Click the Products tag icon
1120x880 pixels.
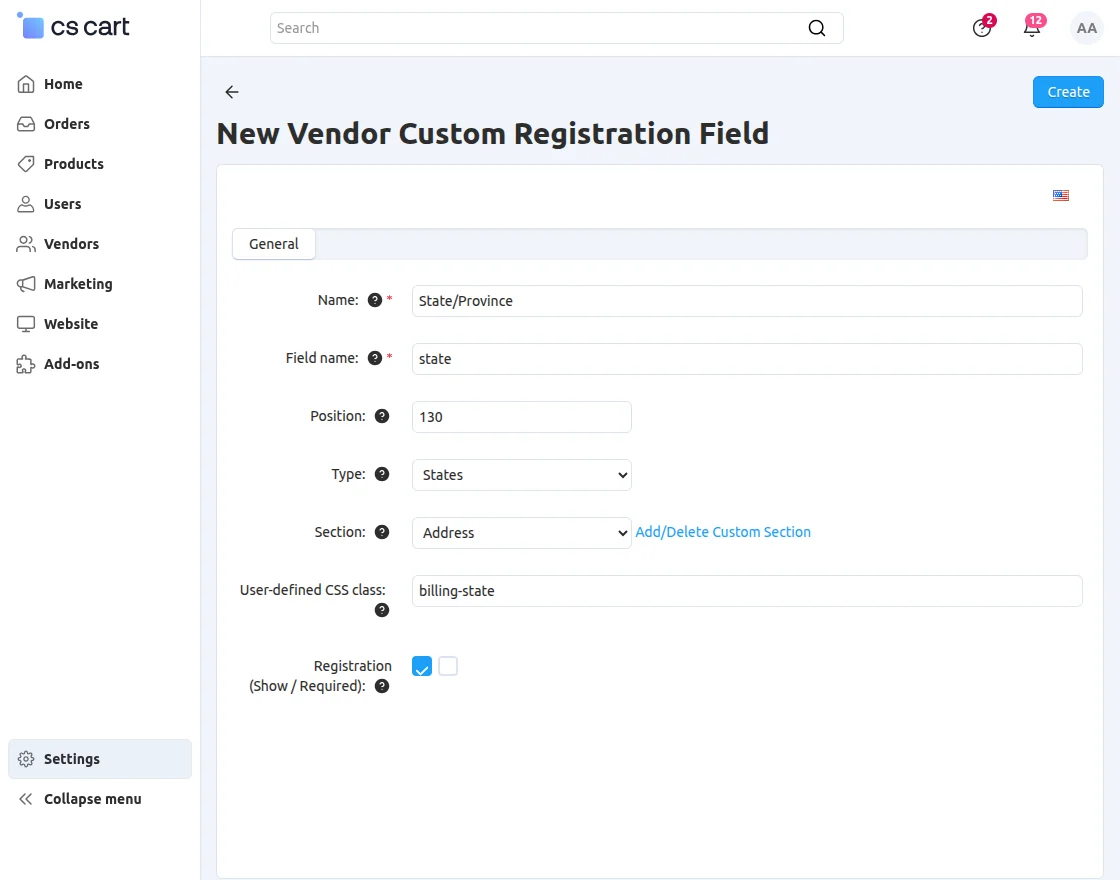[26, 164]
